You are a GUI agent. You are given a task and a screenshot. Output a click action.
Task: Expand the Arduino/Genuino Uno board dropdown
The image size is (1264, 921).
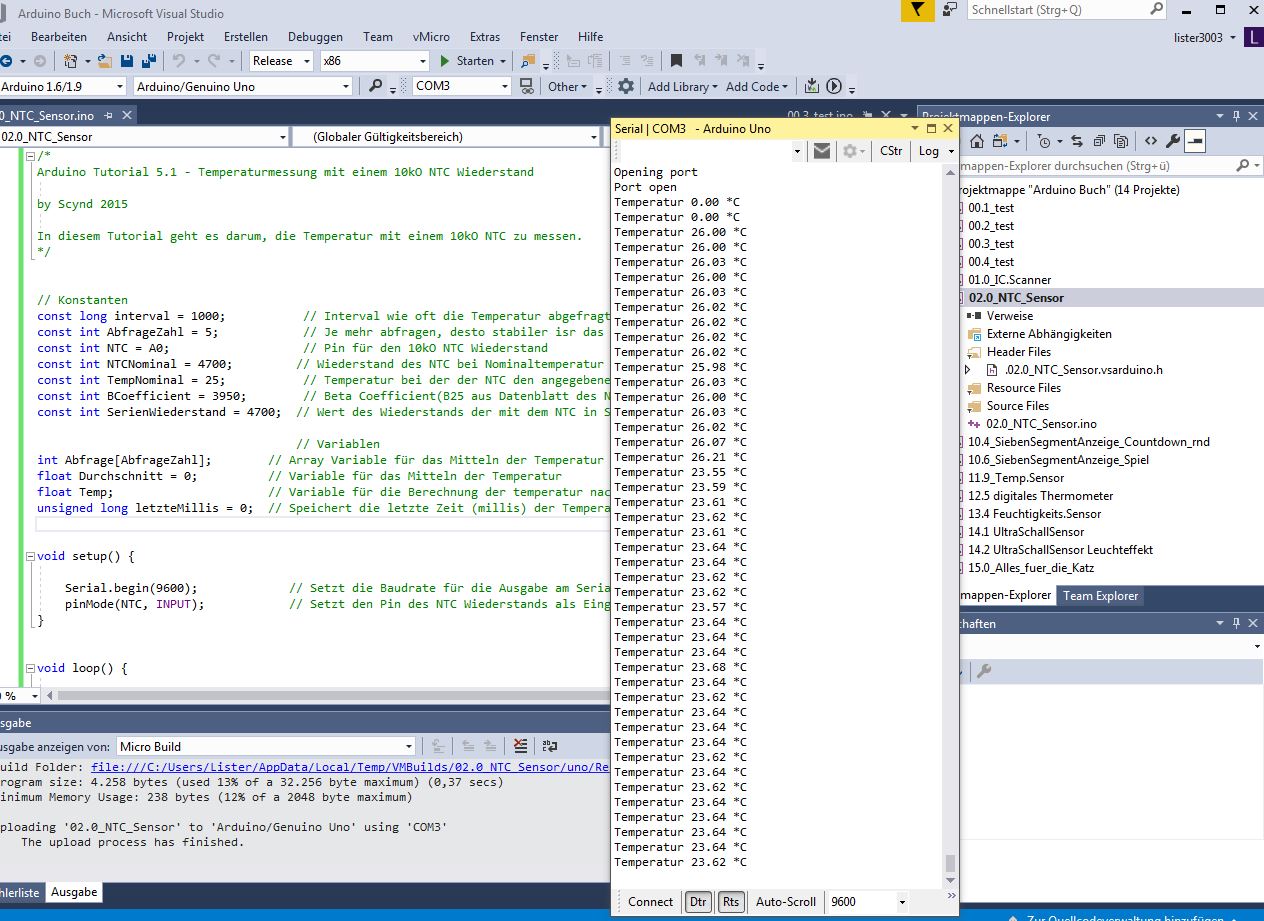pyautogui.click(x=346, y=87)
